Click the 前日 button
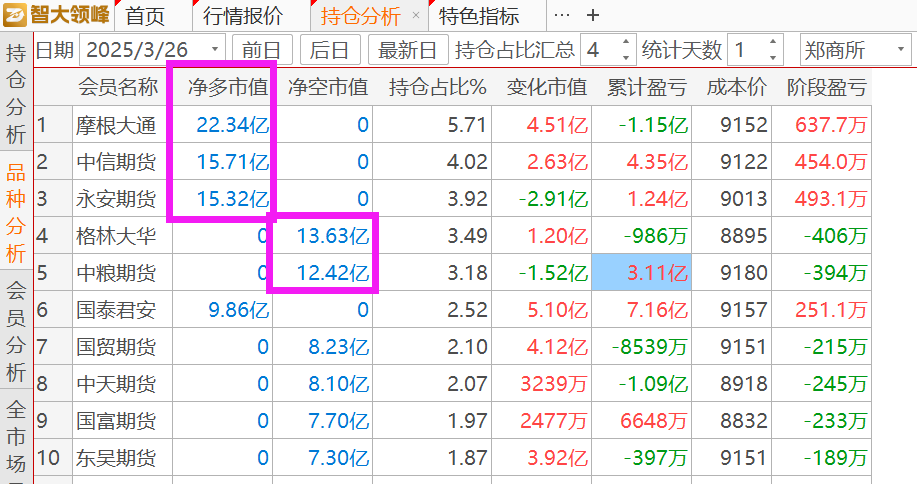 262,50
